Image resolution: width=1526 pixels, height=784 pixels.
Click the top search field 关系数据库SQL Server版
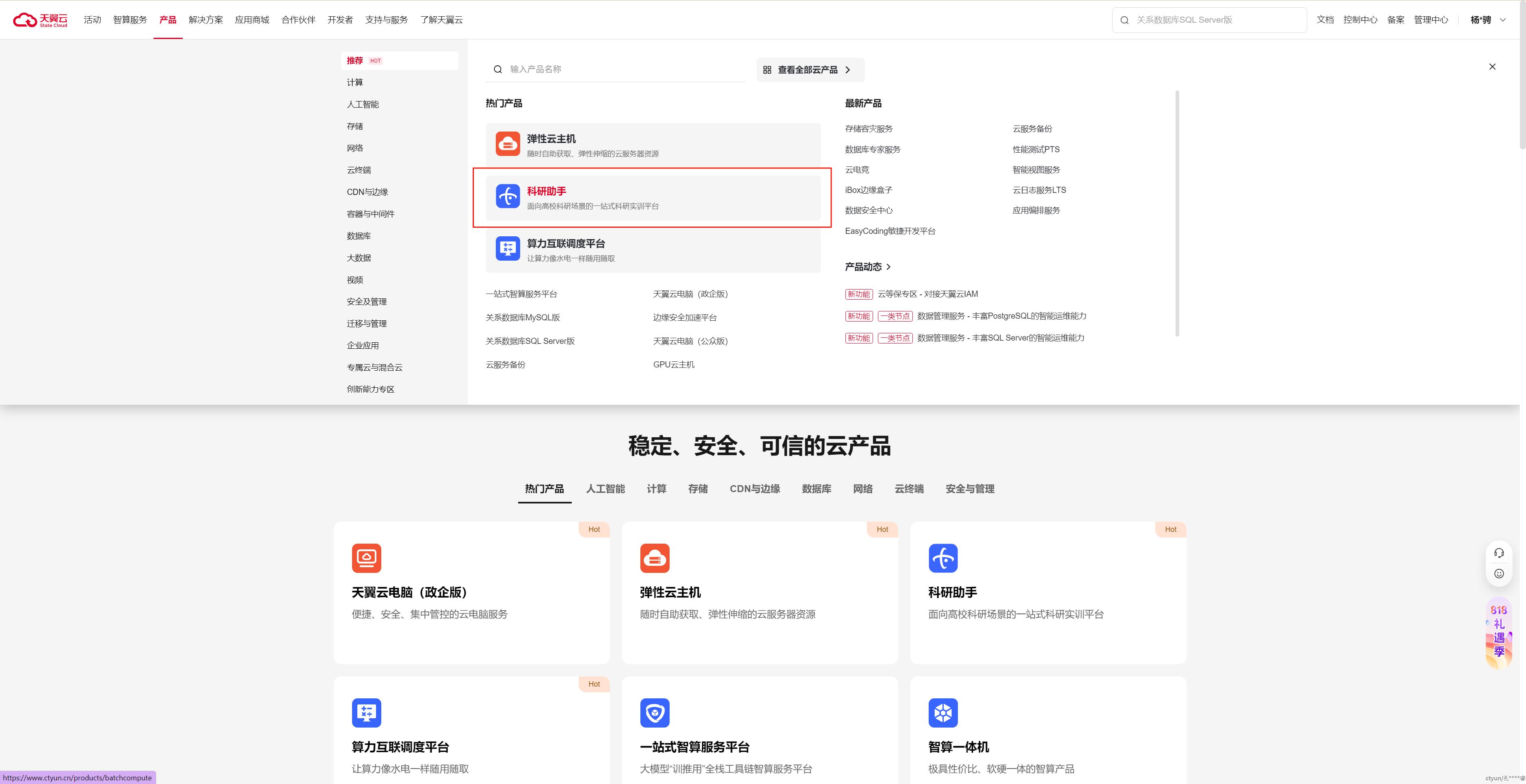(x=1209, y=20)
